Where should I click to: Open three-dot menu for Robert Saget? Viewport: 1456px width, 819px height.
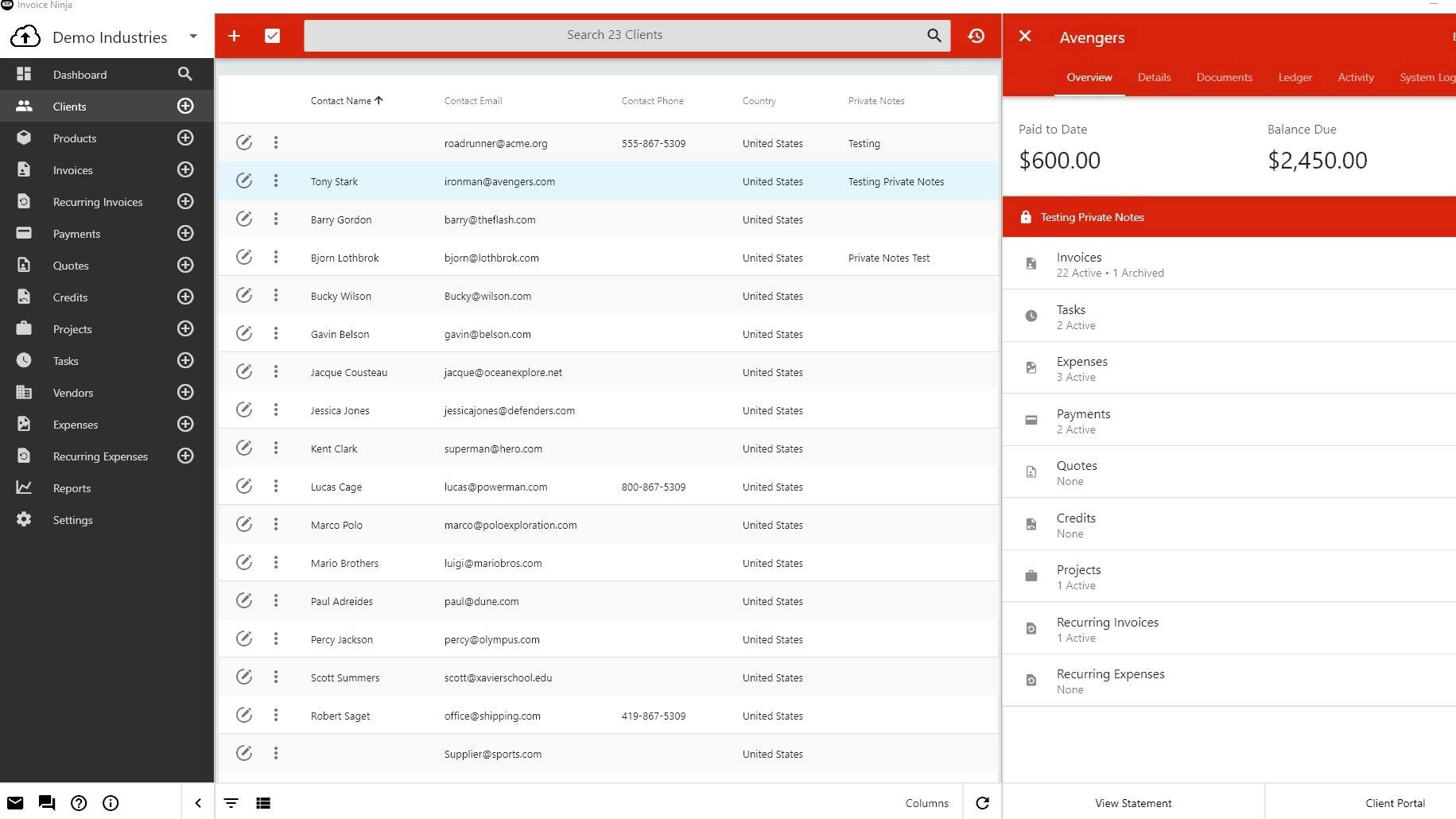(x=276, y=716)
